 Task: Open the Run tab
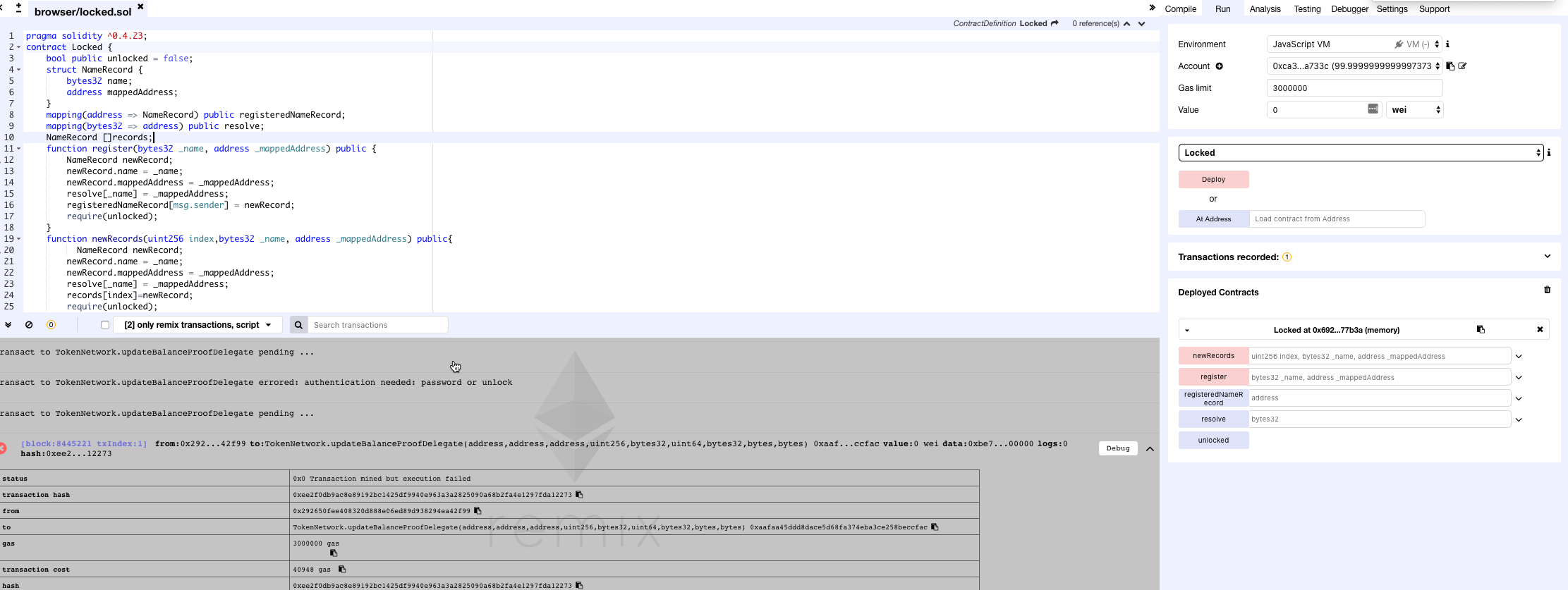tap(1222, 9)
